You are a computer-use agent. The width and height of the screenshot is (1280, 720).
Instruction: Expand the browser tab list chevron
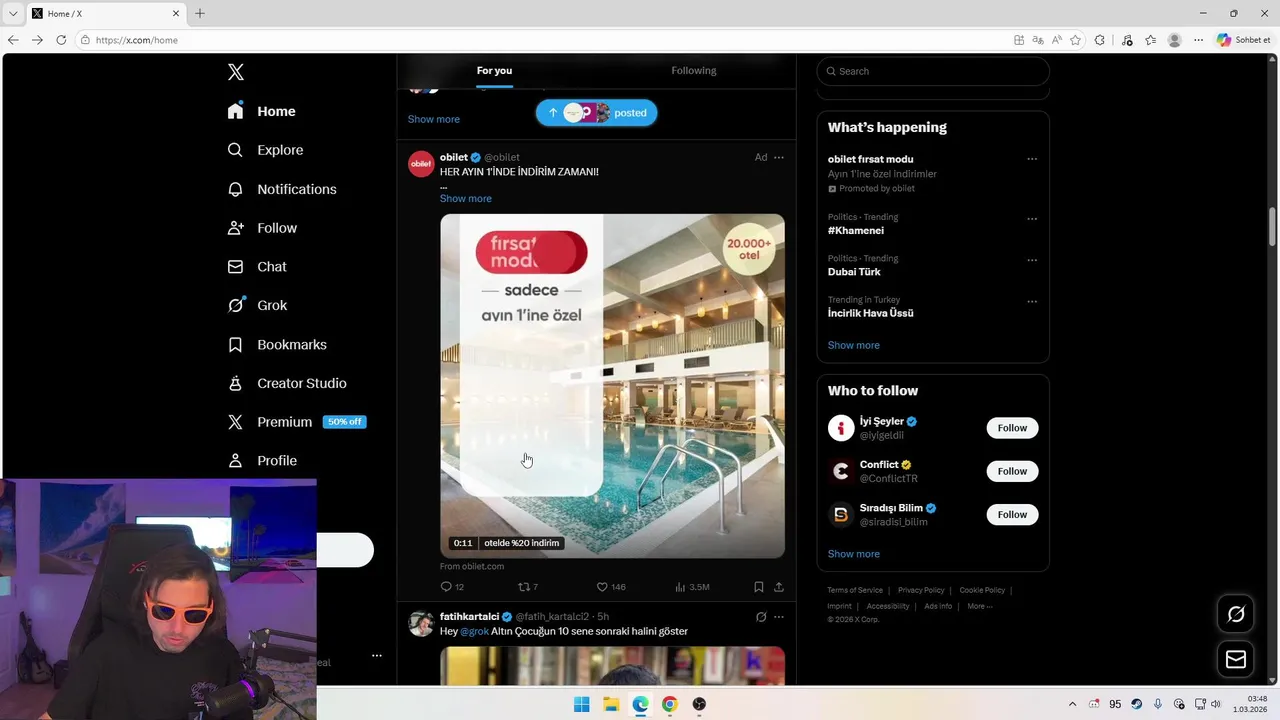12,14
